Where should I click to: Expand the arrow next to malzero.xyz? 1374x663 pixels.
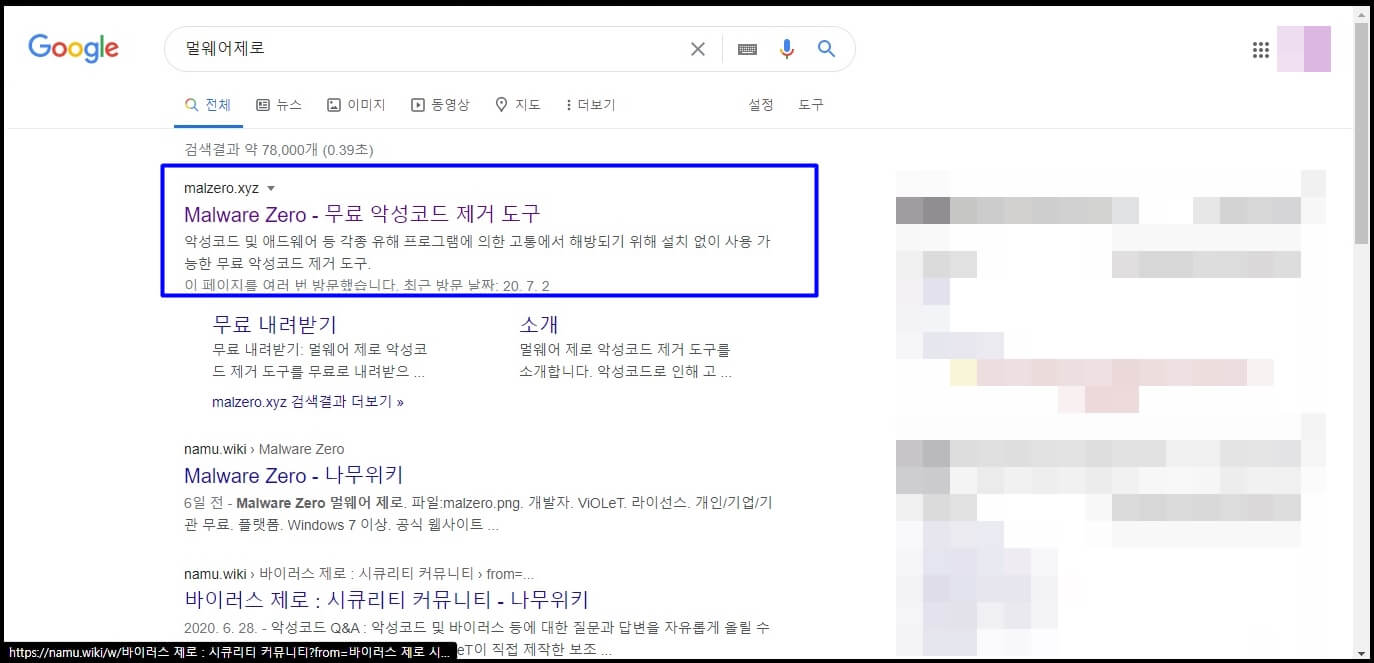tap(271, 188)
